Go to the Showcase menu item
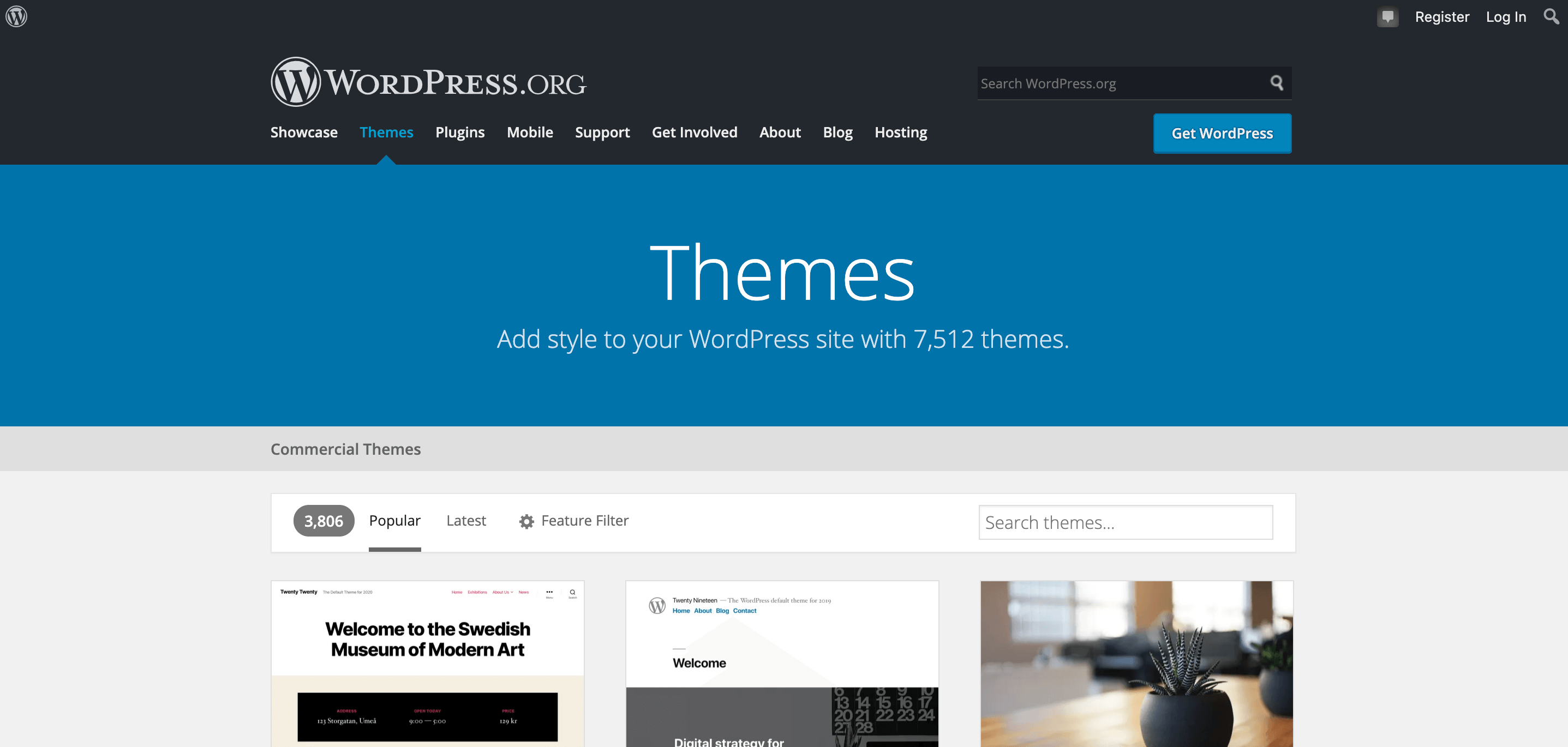Screen dimensions: 1568x747 click(304, 132)
